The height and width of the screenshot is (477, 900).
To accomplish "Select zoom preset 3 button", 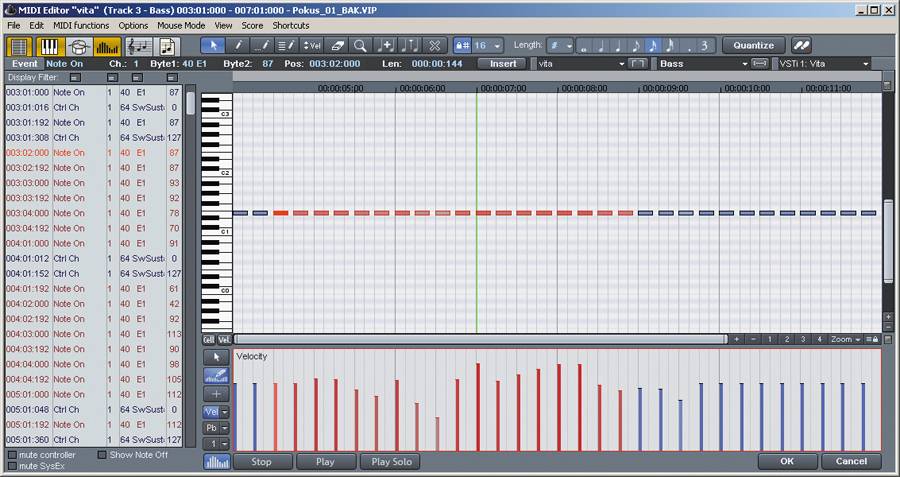I will point(803,340).
